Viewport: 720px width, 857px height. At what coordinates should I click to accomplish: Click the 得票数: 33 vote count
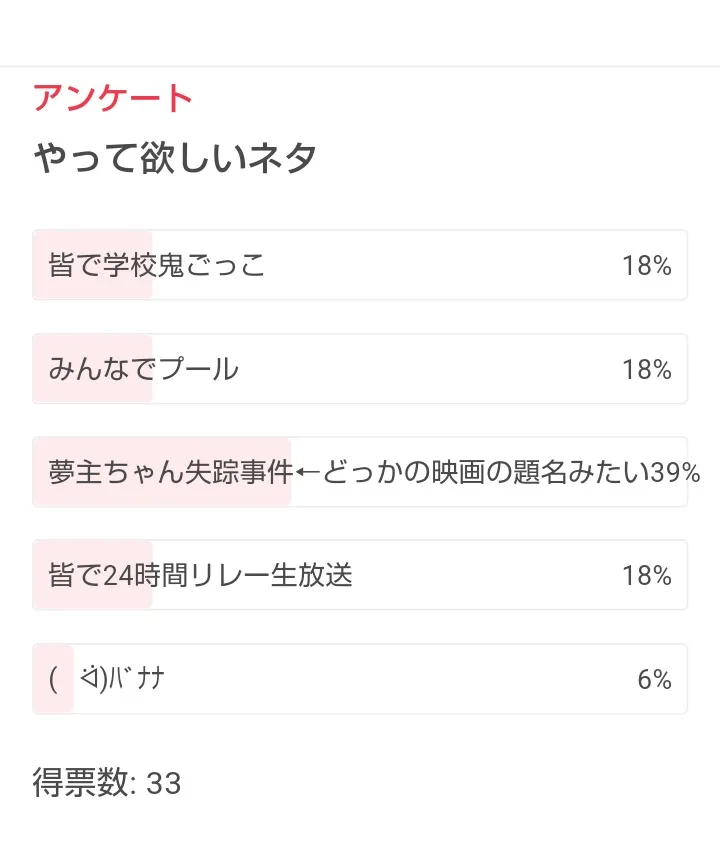coord(107,783)
